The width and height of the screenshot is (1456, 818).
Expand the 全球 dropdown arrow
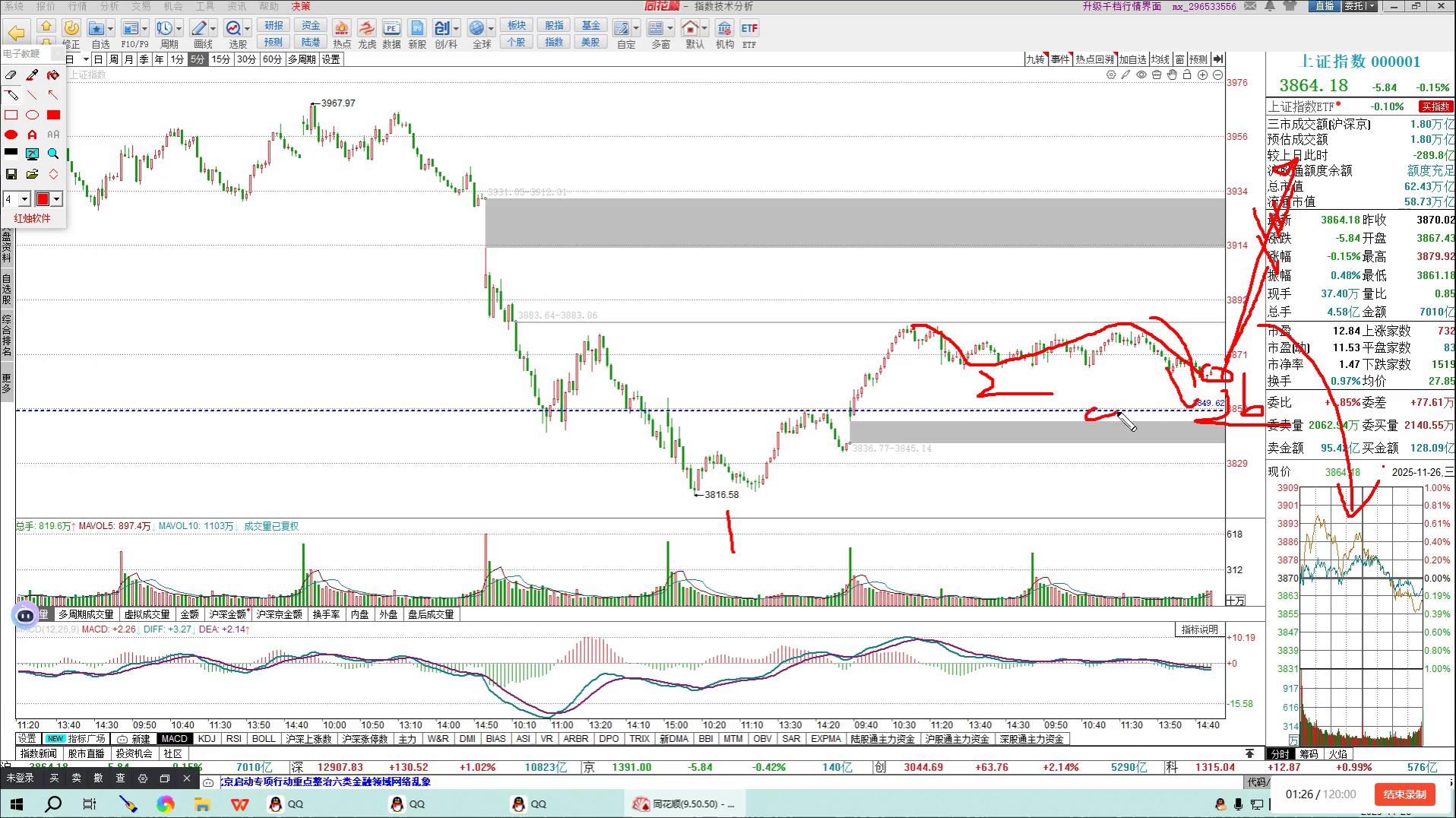pos(491,29)
